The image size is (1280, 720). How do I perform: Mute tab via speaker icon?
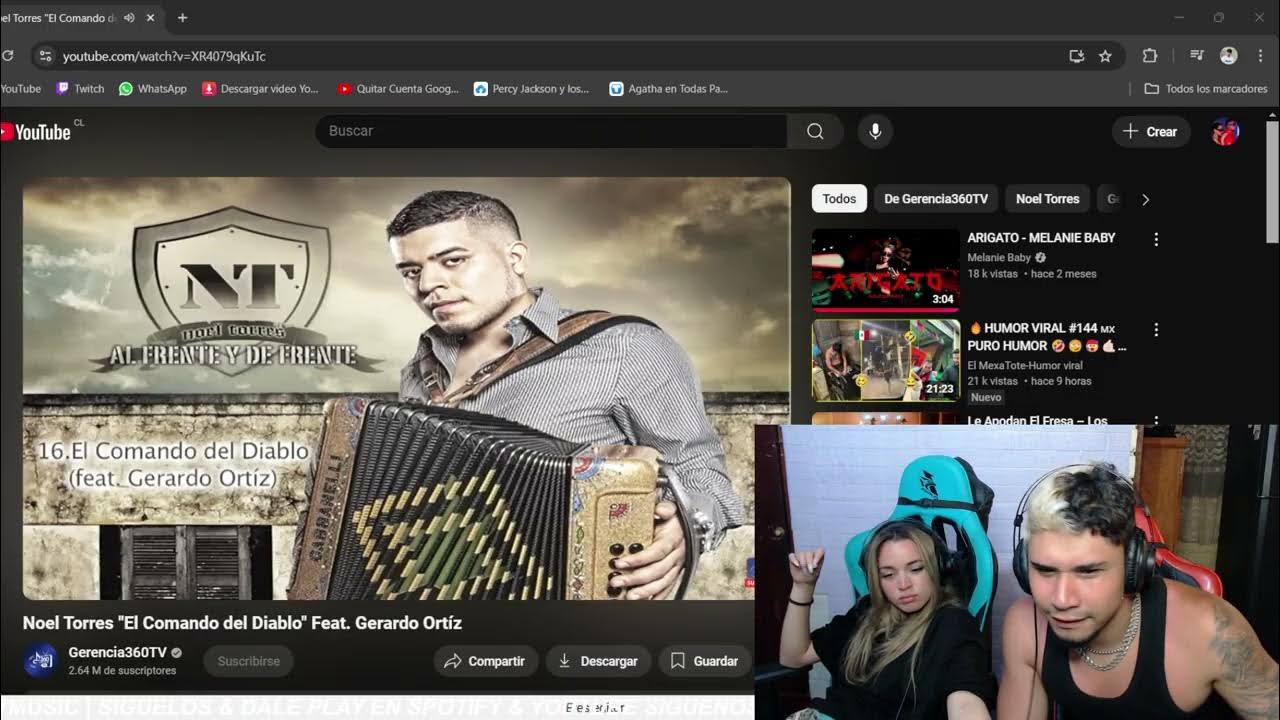[129, 18]
